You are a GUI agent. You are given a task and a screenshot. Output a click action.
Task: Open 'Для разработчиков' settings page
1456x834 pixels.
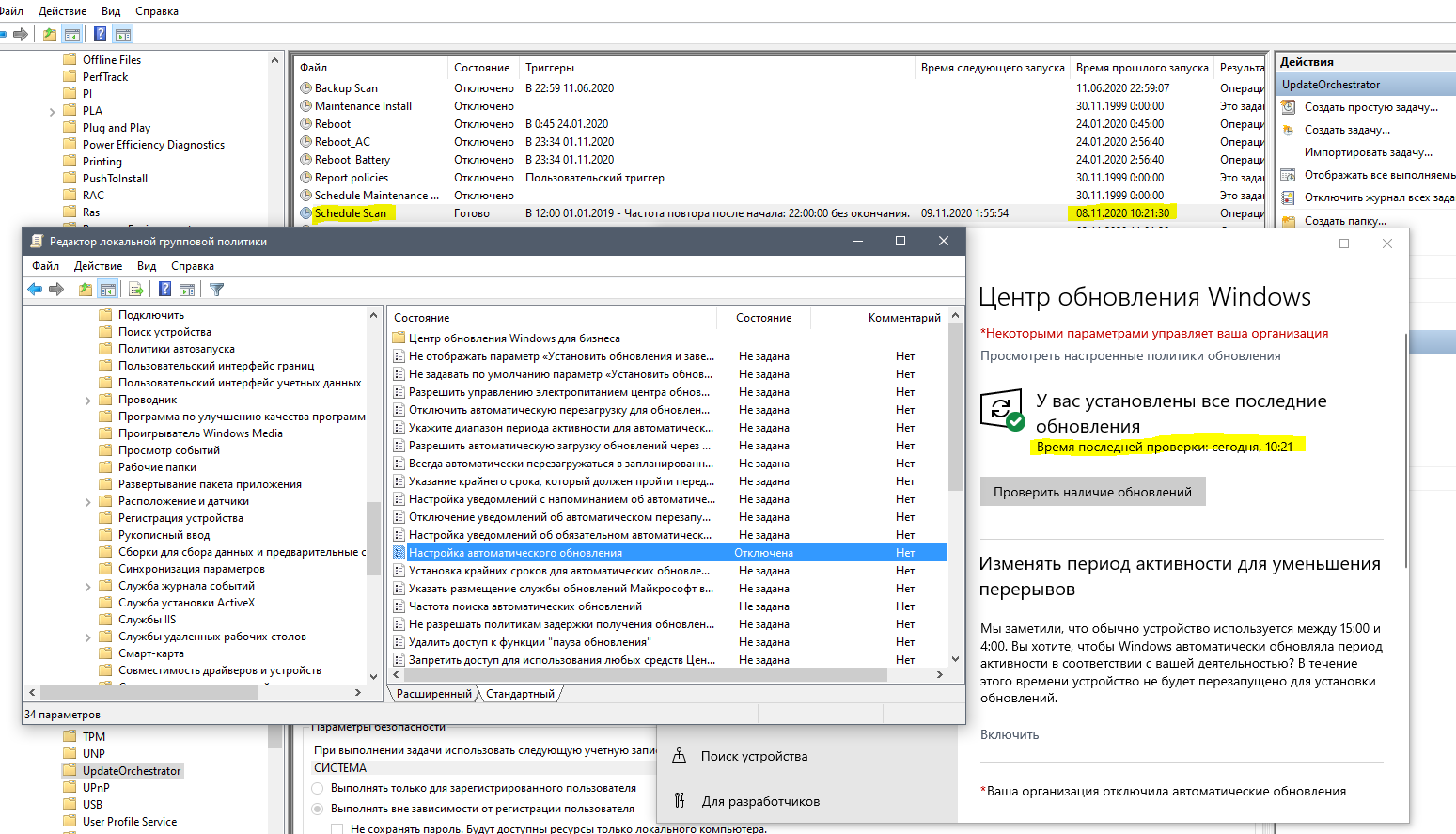click(760, 801)
